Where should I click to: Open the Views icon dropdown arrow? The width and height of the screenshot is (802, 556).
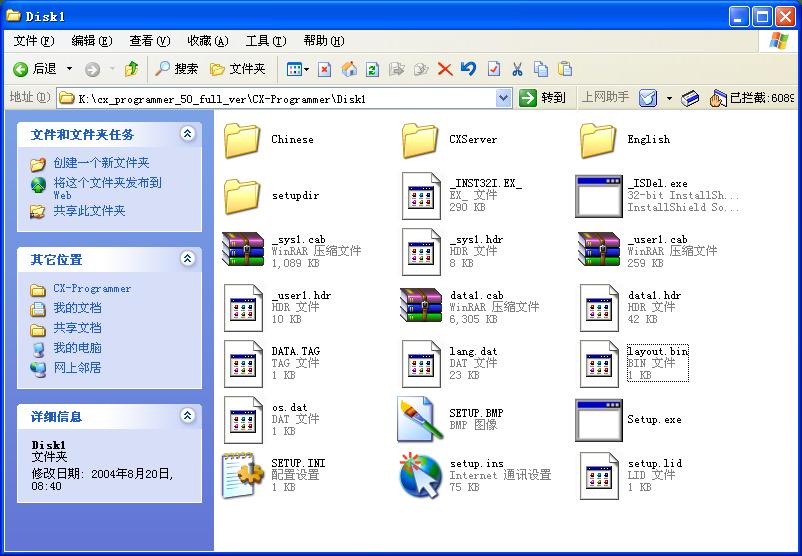click(307, 69)
